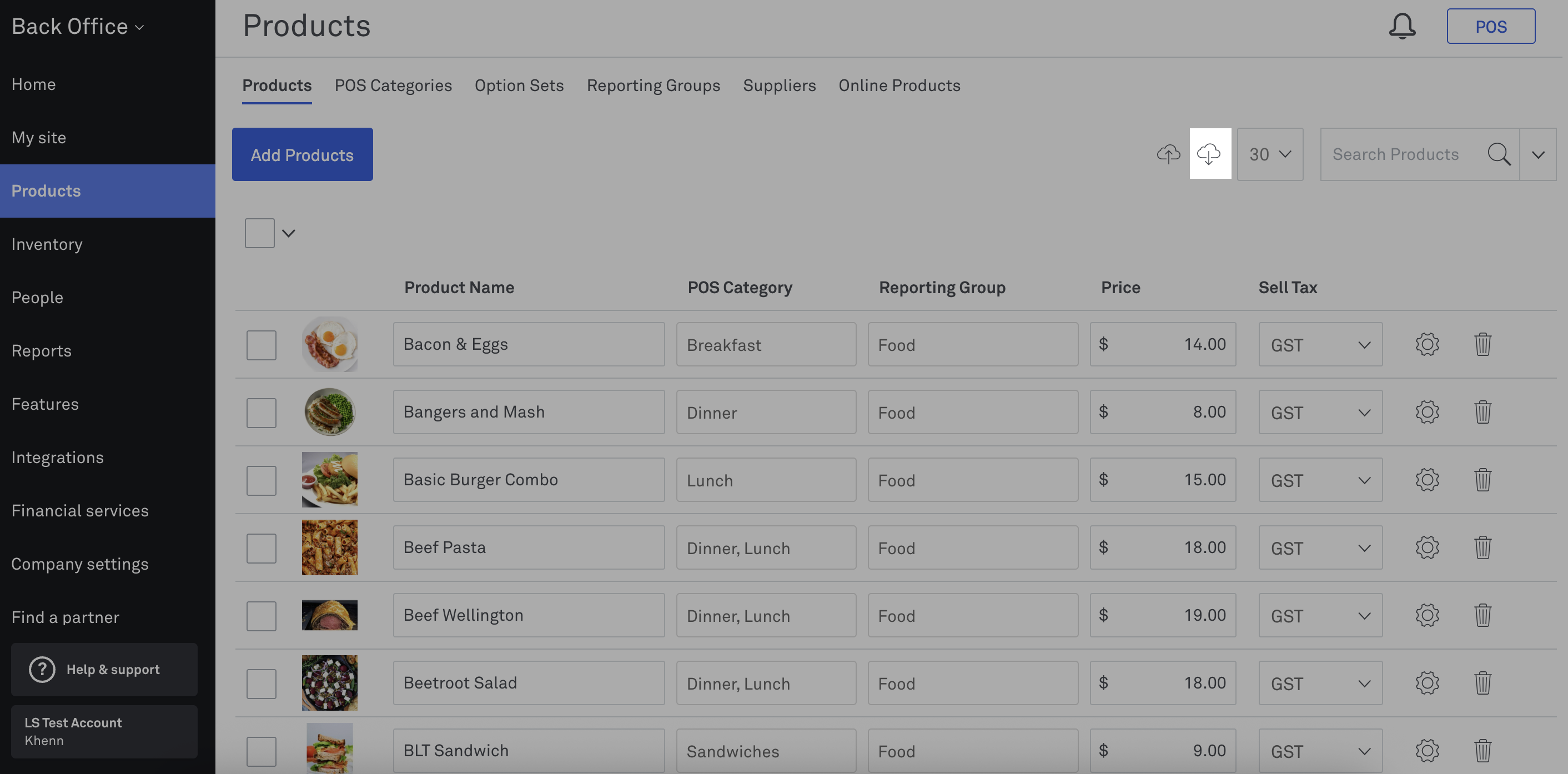Open LS Test Account Khenn profile
Viewport: 1568px width, 774px height.
[x=104, y=731]
